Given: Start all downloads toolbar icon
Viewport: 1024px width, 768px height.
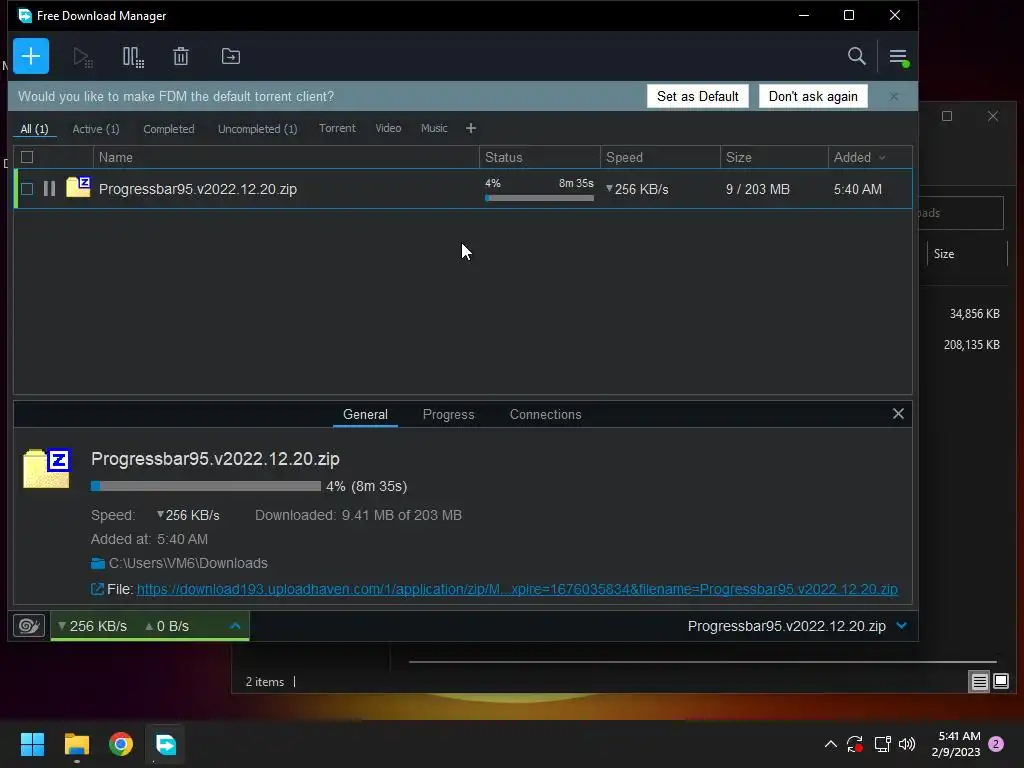Looking at the screenshot, I should click(82, 57).
